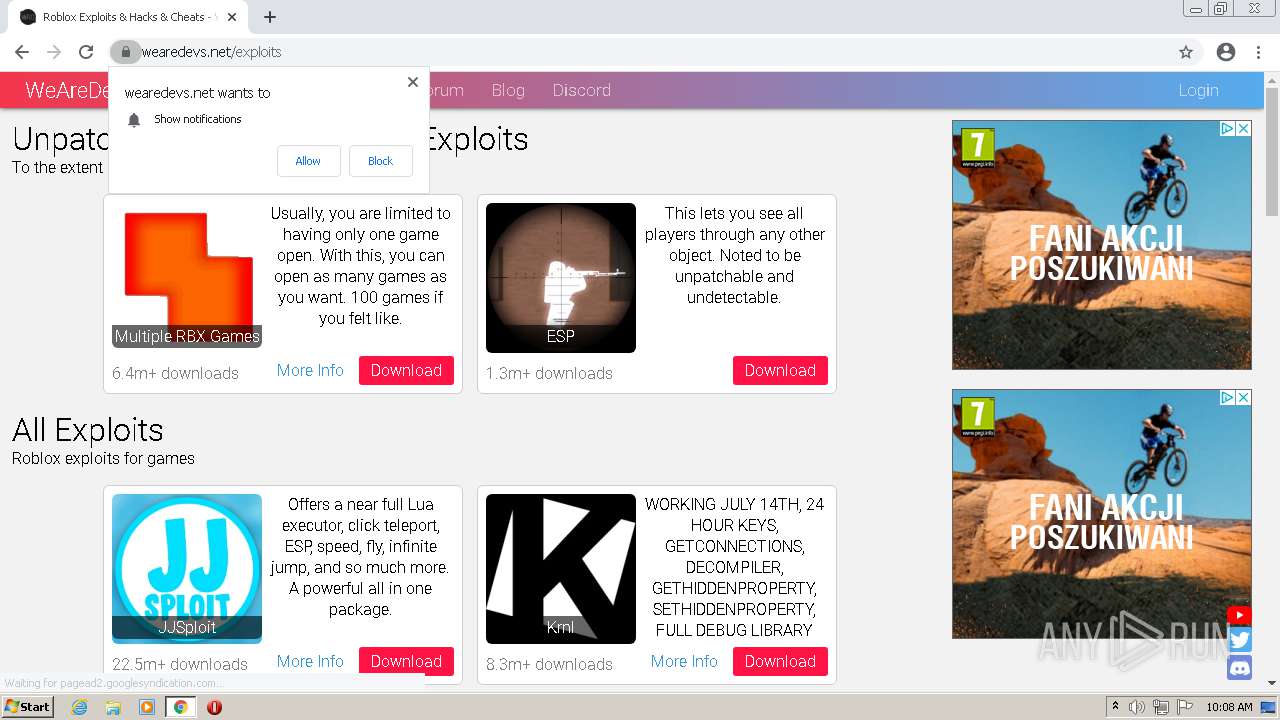Close the upper bike advertisement
Image resolution: width=1280 pixels, height=720 pixels.
[x=1244, y=129]
